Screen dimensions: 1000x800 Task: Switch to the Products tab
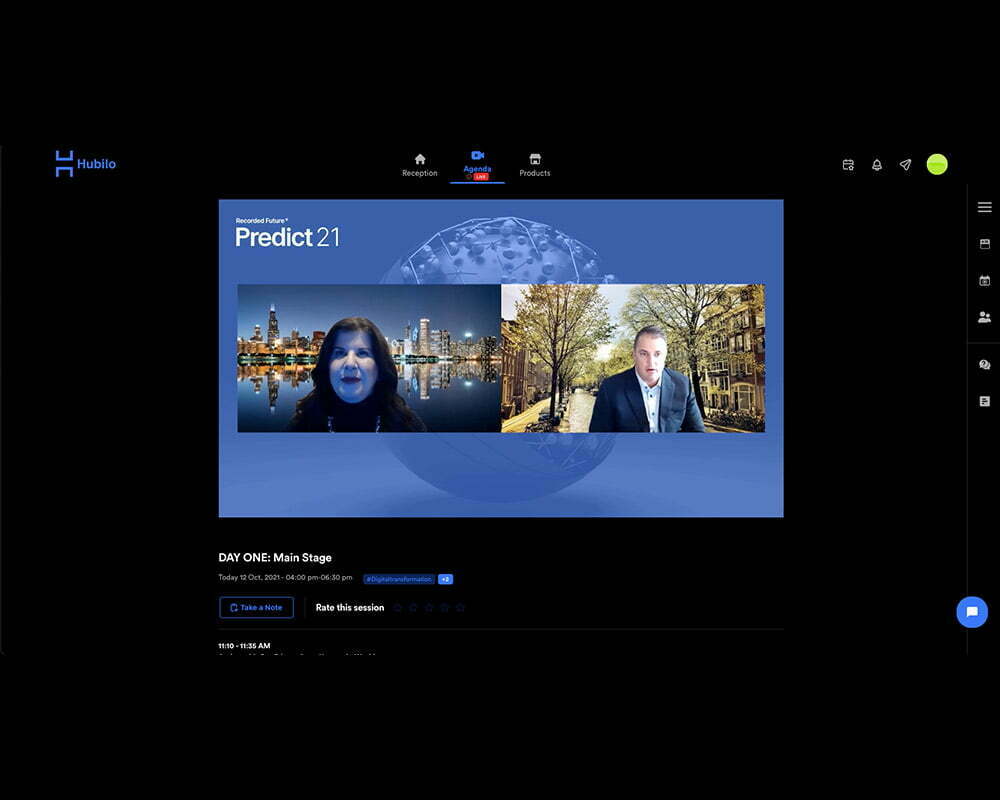tap(534, 165)
